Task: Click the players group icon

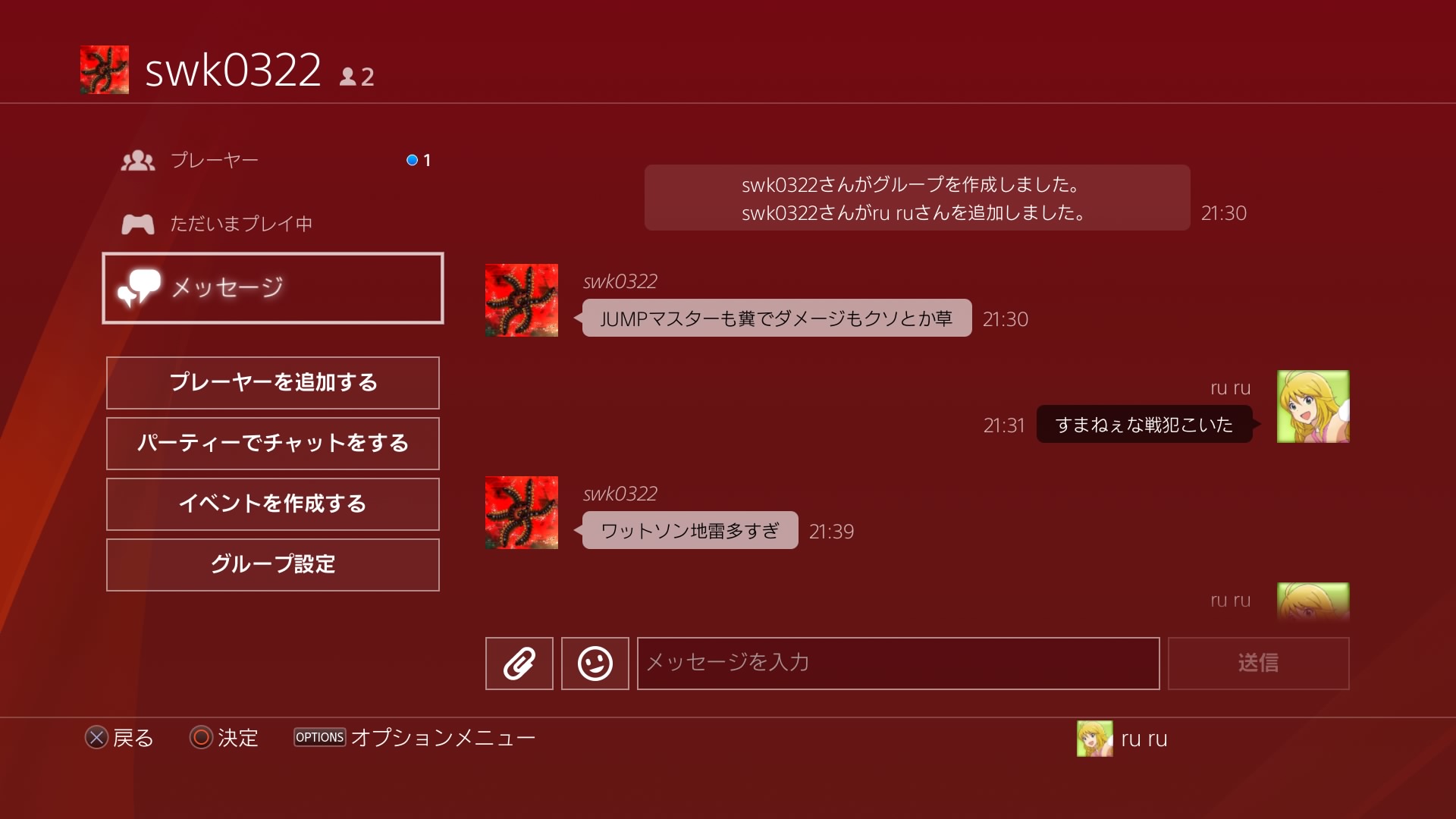Action: (137, 160)
